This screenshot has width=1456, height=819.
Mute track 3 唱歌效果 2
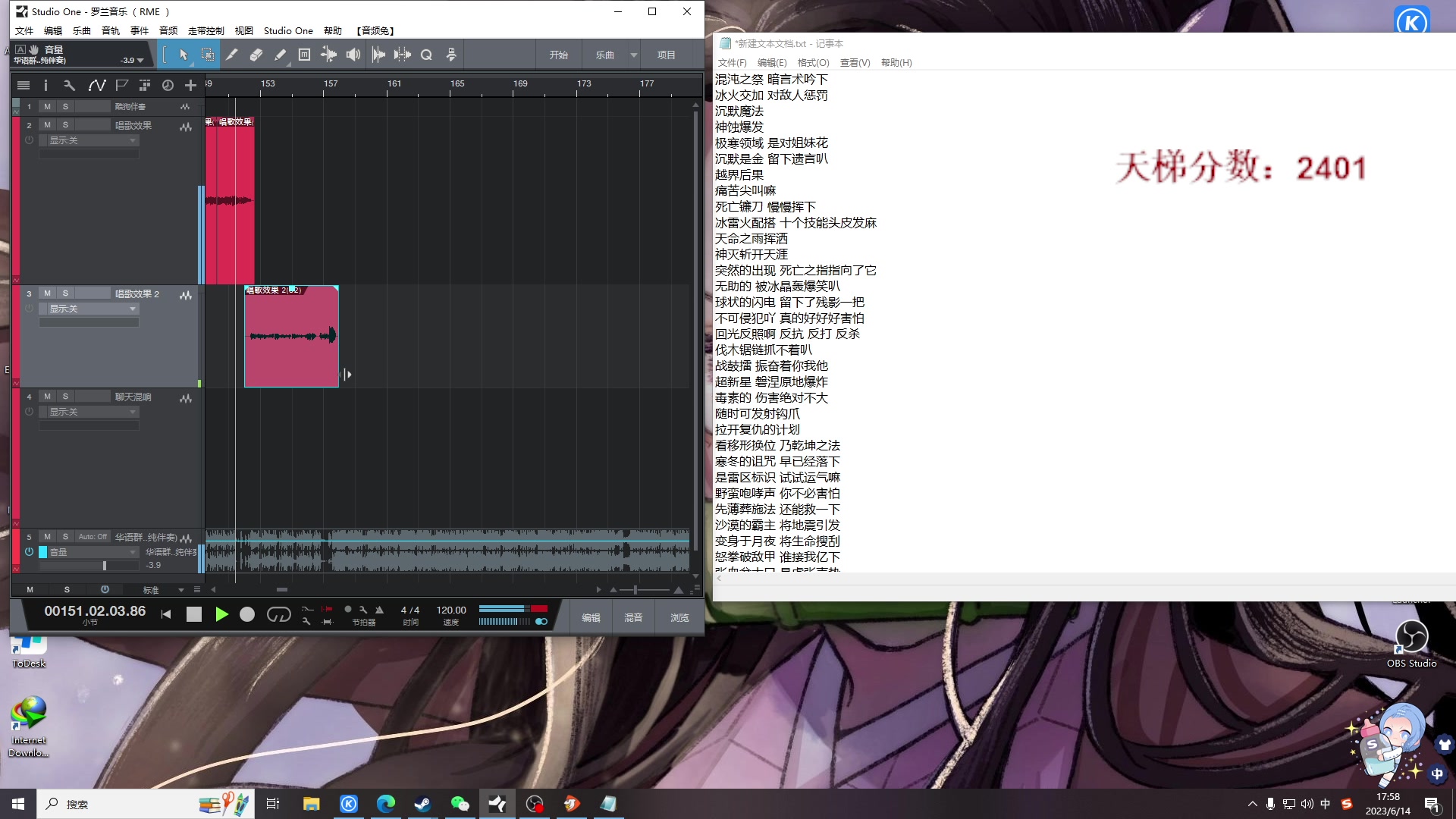[47, 293]
